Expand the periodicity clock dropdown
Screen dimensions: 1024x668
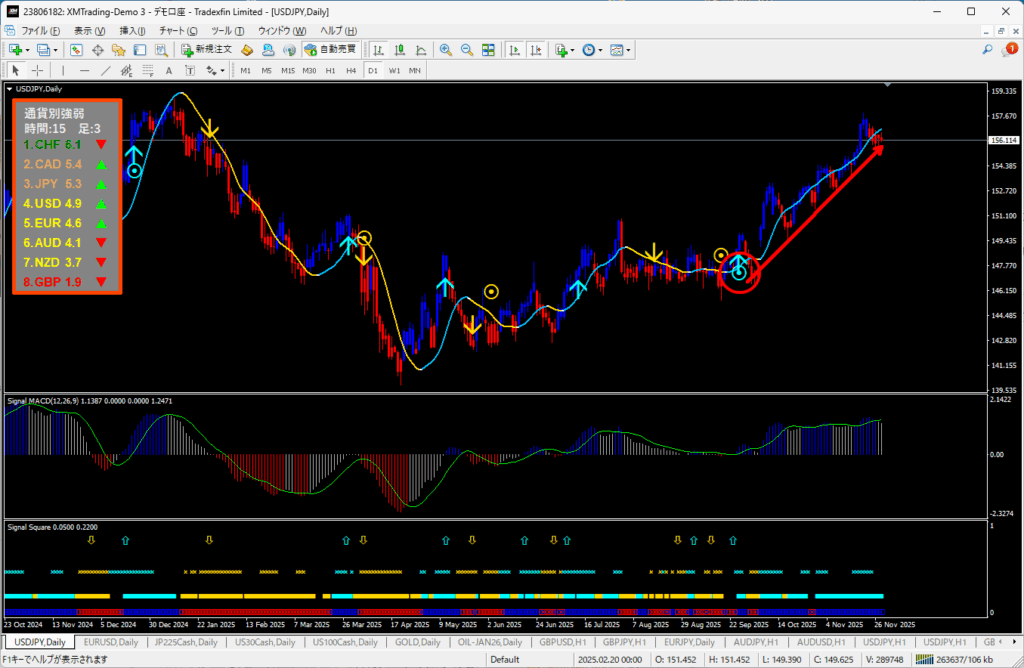click(x=599, y=49)
